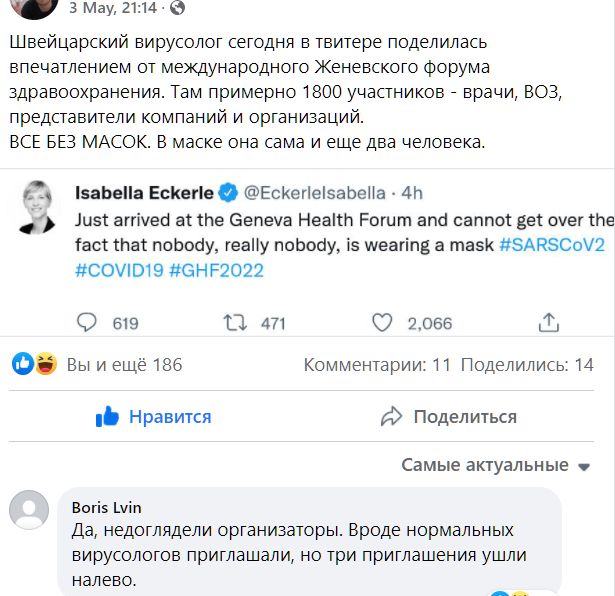Open the Комментарии: 11 comments link
Viewport: 615px width, 596px height.
(378, 365)
